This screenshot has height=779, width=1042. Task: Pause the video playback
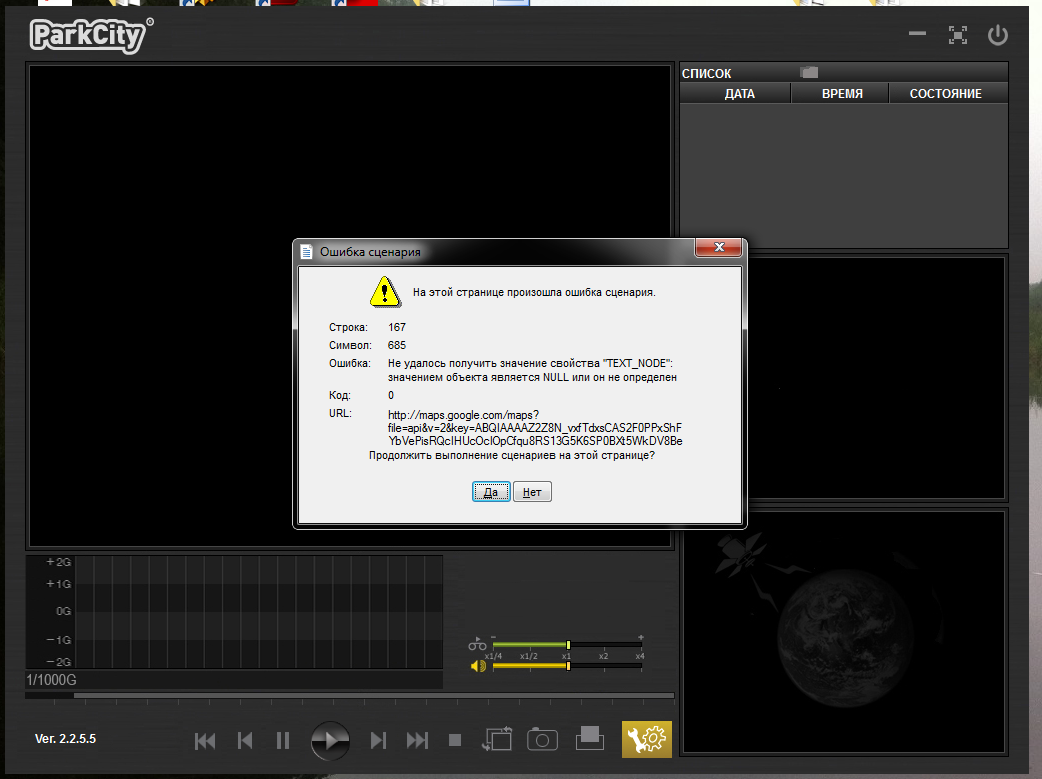[283, 741]
